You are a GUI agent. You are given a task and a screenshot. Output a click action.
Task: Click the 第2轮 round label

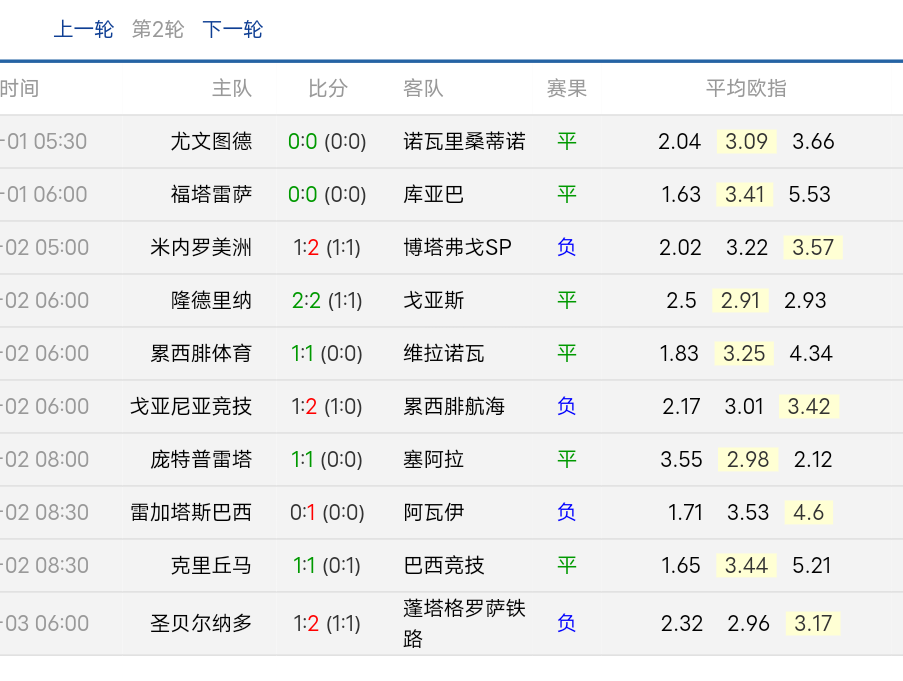(158, 30)
